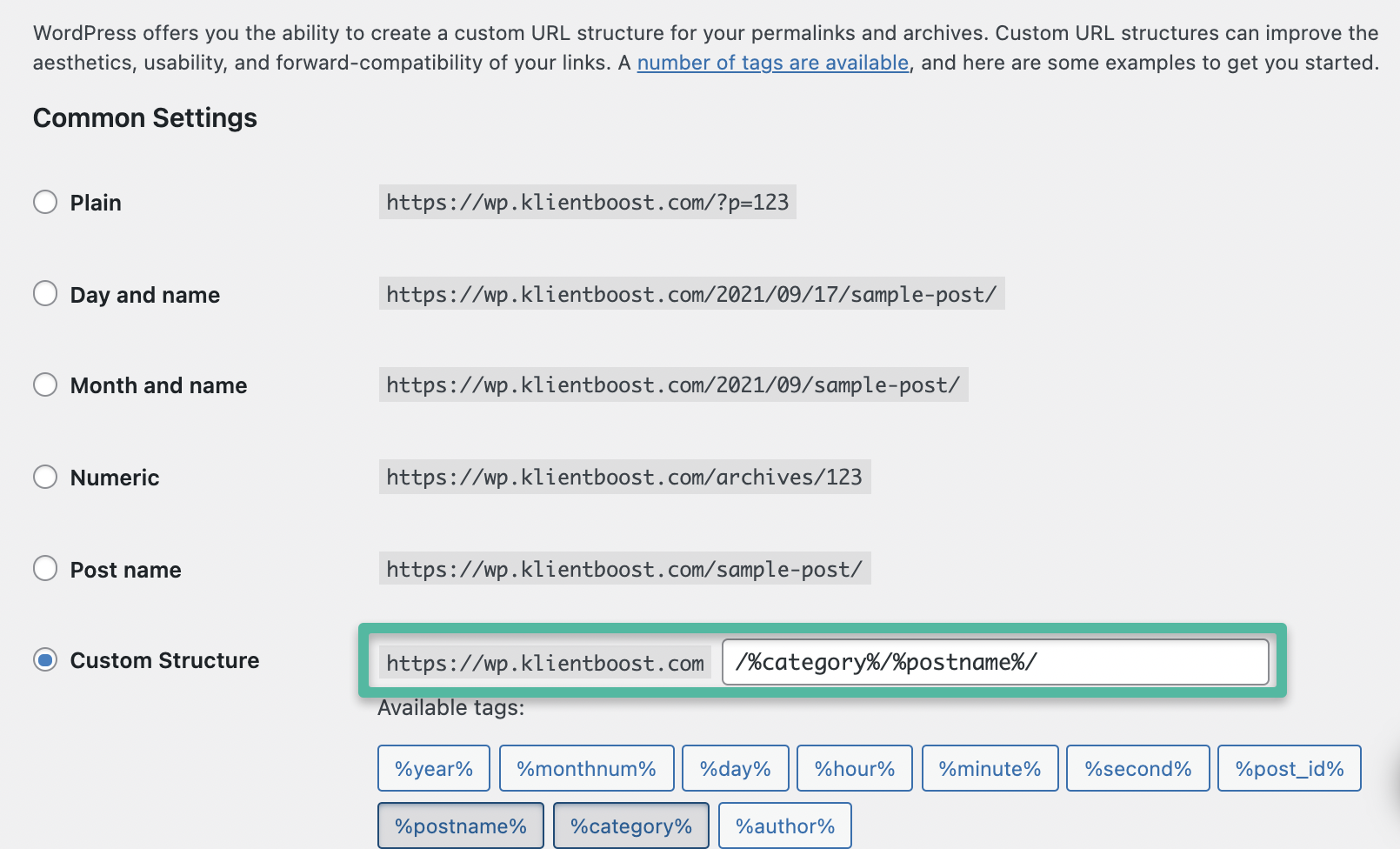The width and height of the screenshot is (1400, 849).
Task: Click the 'Custom Structure' label text
Action: point(164,660)
